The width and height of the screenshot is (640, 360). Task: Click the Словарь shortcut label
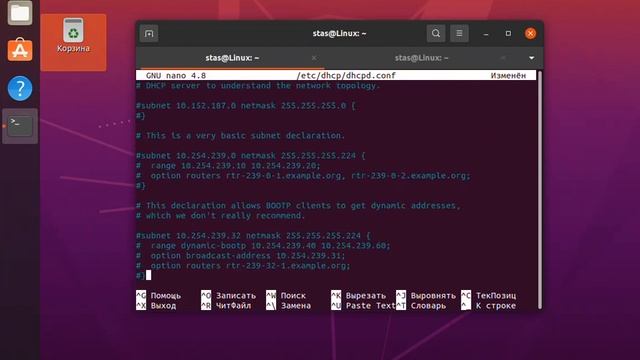pos(428,306)
